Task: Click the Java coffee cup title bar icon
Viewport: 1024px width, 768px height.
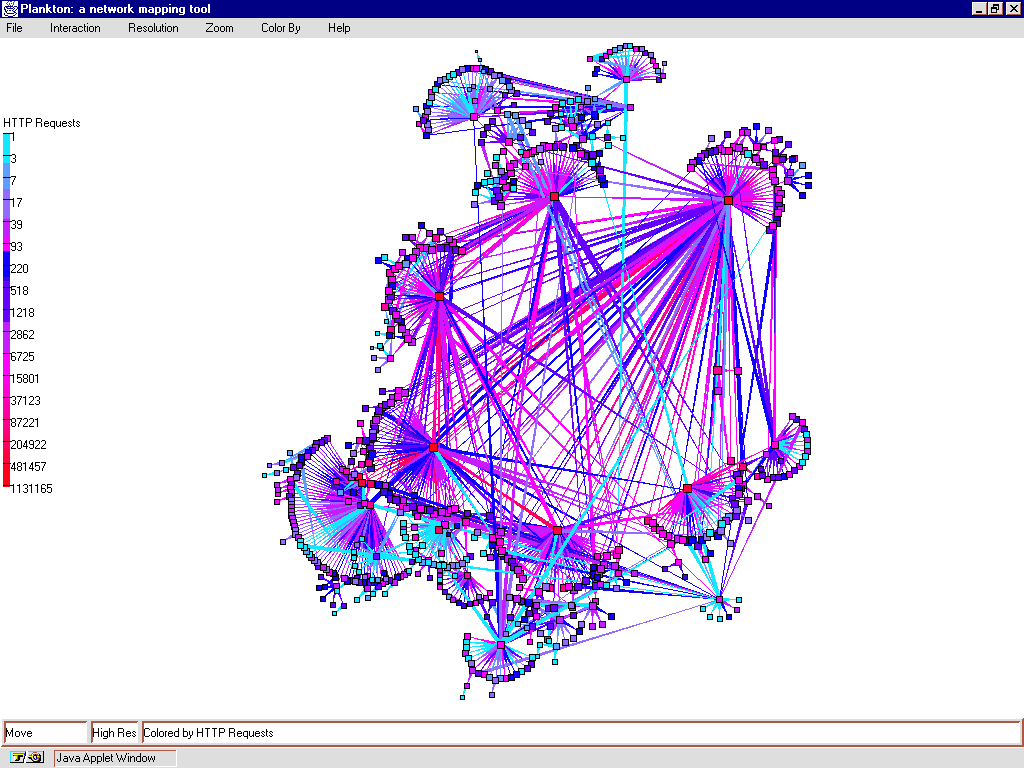Action: (9, 9)
